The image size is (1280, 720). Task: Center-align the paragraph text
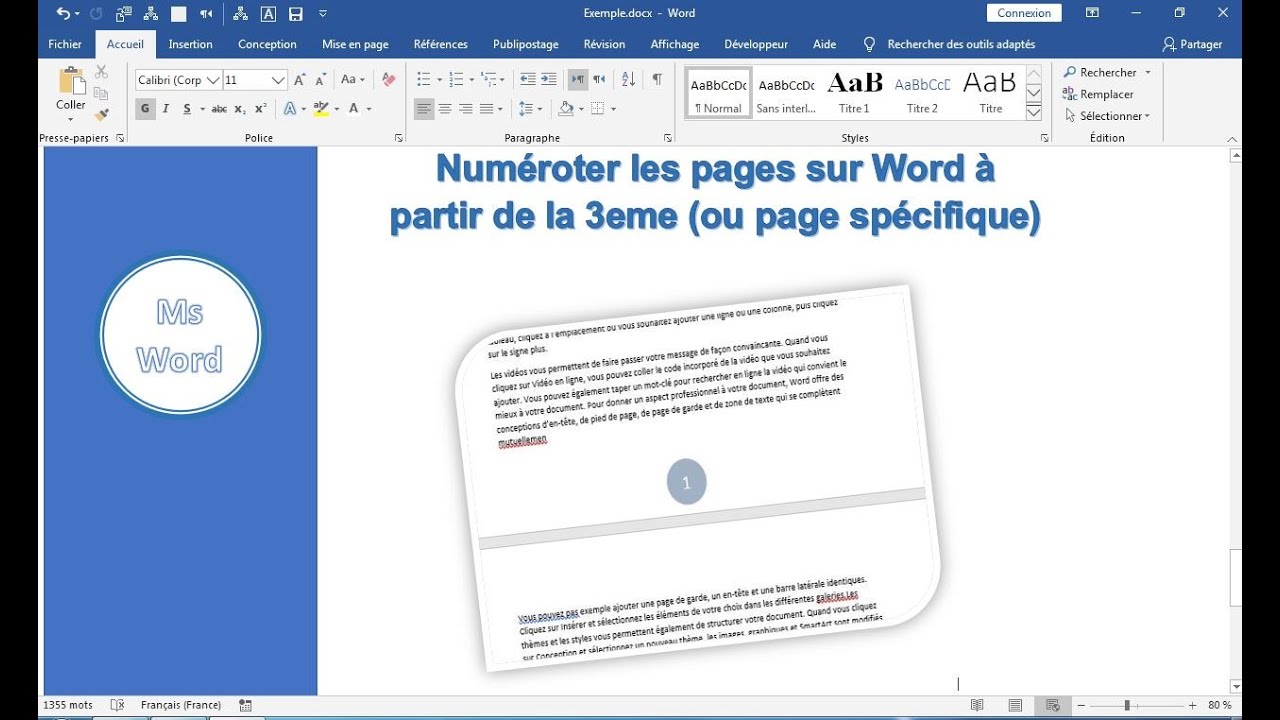click(x=445, y=109)
